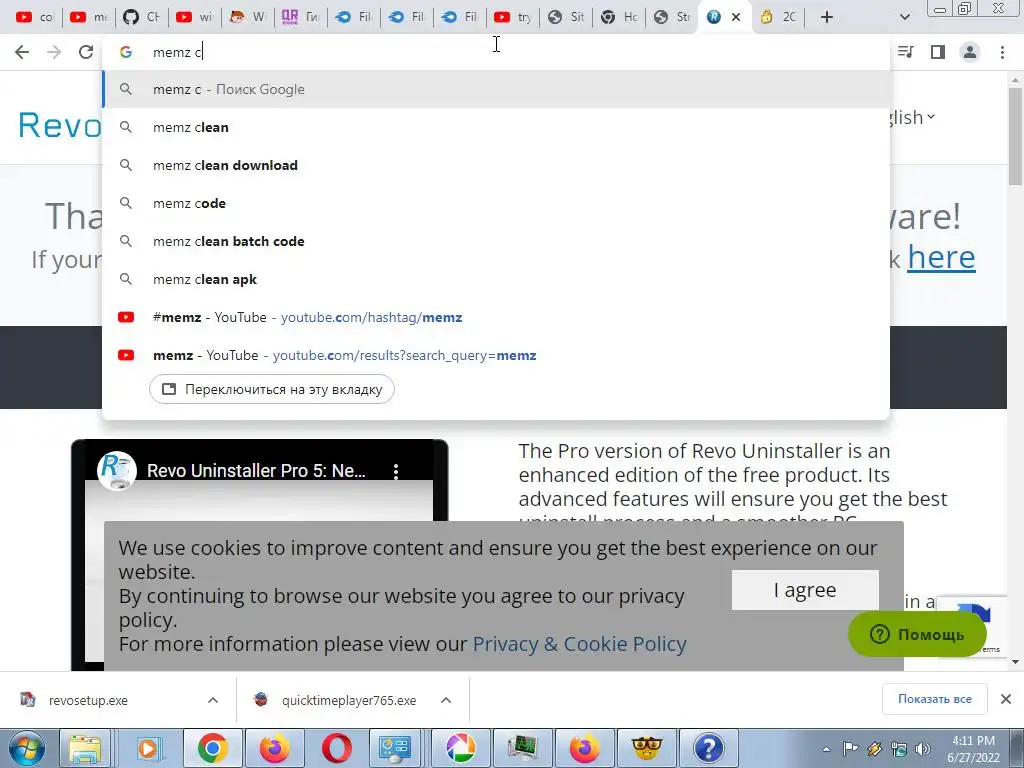Image resolution: width=1024 pixels, height=768 pixels.
Task: Open the media control playlist icon
Action: click(906, 52)
